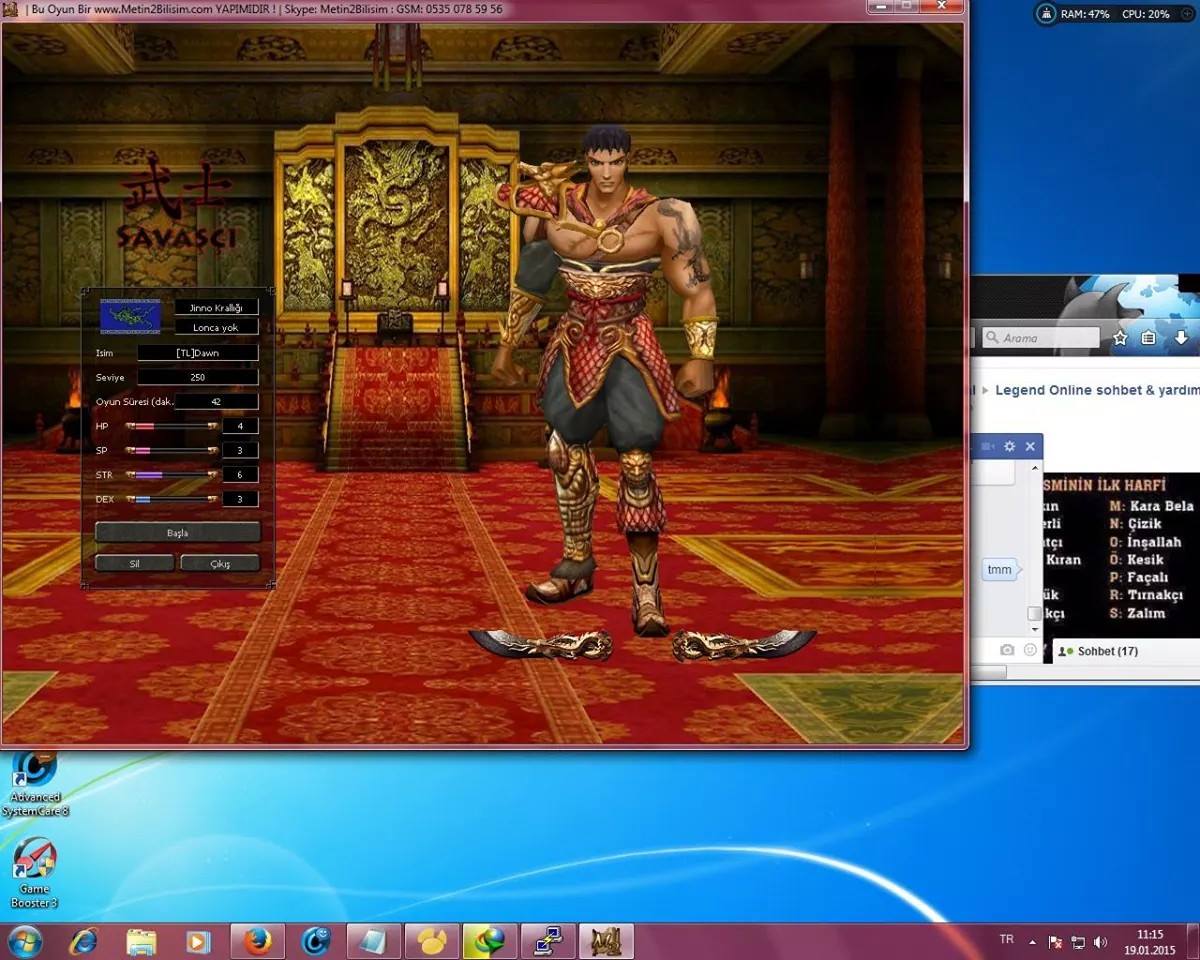
Task: Click the HP value box showing 4
Action: pos(240,426)
